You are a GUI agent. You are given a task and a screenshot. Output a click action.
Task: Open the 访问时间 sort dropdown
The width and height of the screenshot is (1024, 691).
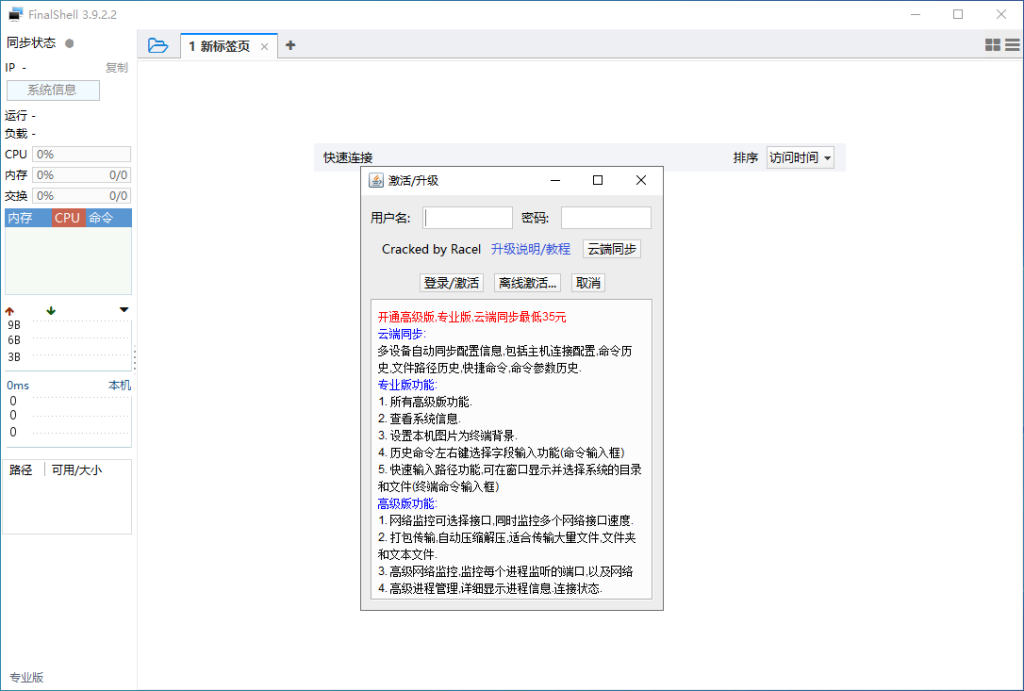(799, 157)
